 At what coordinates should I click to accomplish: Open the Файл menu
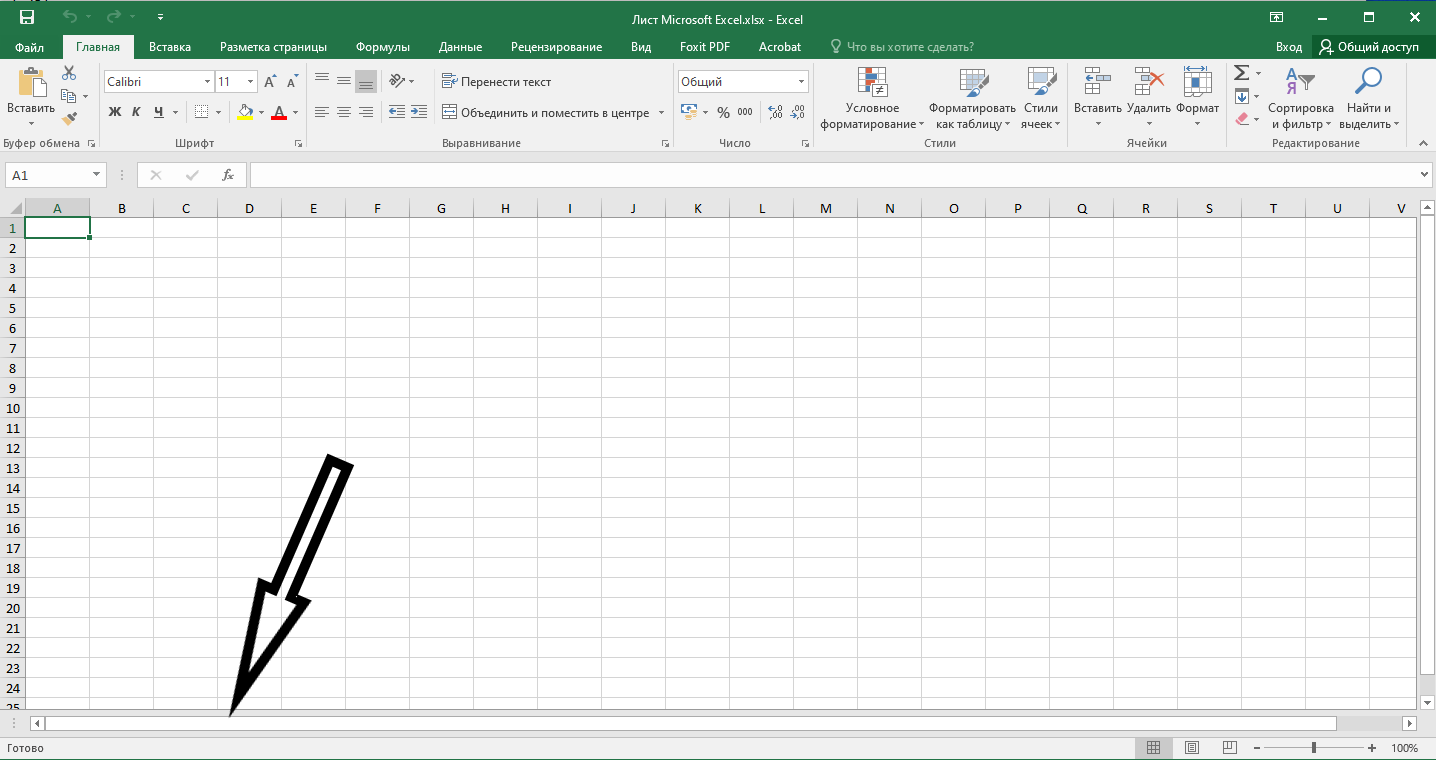(x=29, y=47)
